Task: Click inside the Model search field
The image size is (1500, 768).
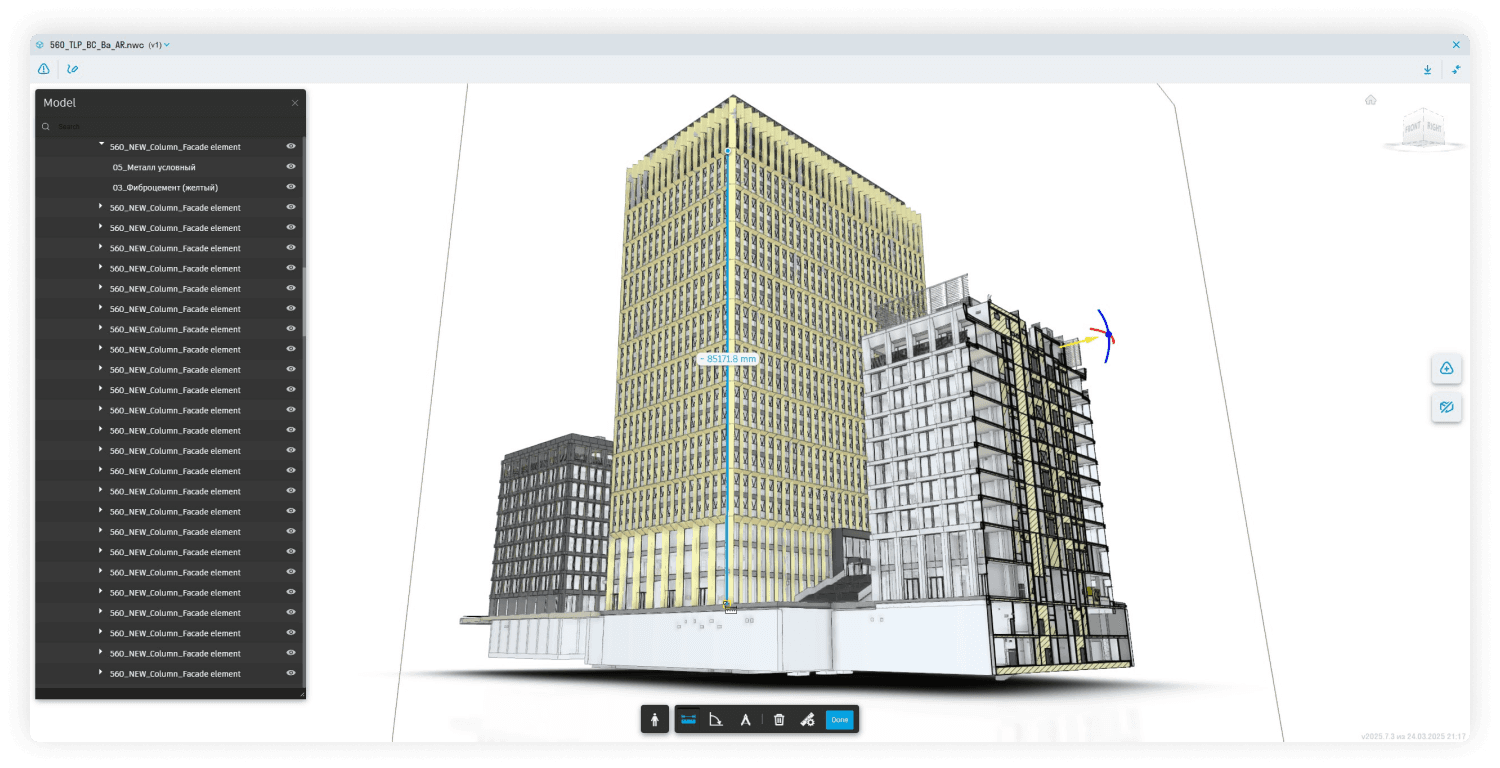Action: pos(120,126)
